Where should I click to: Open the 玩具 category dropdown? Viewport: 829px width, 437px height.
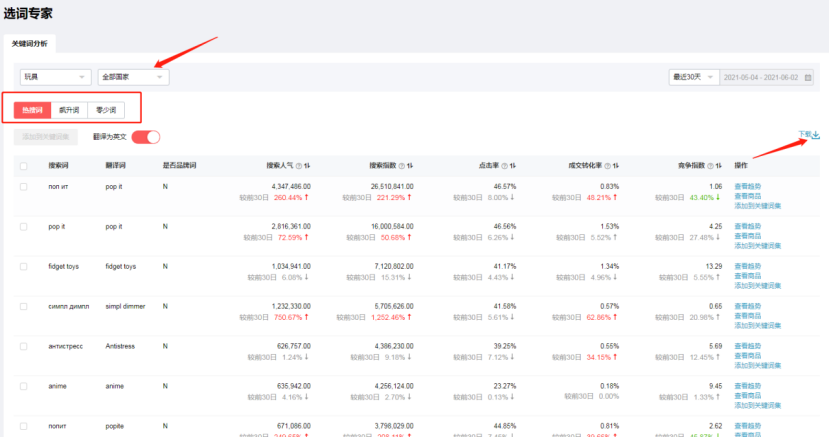coord(55,77)
